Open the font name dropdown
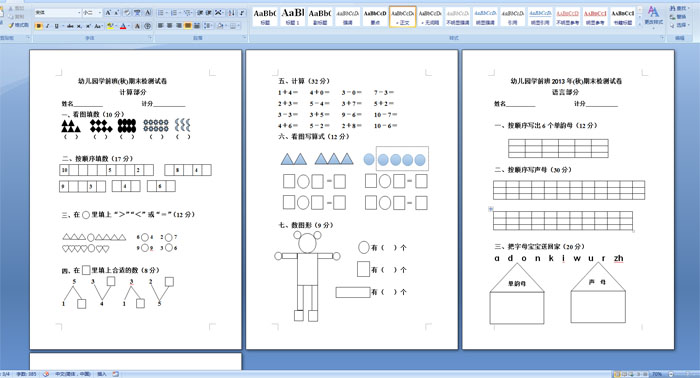The height and width of the screenshot is (378, 700). [x=79, y=13]
